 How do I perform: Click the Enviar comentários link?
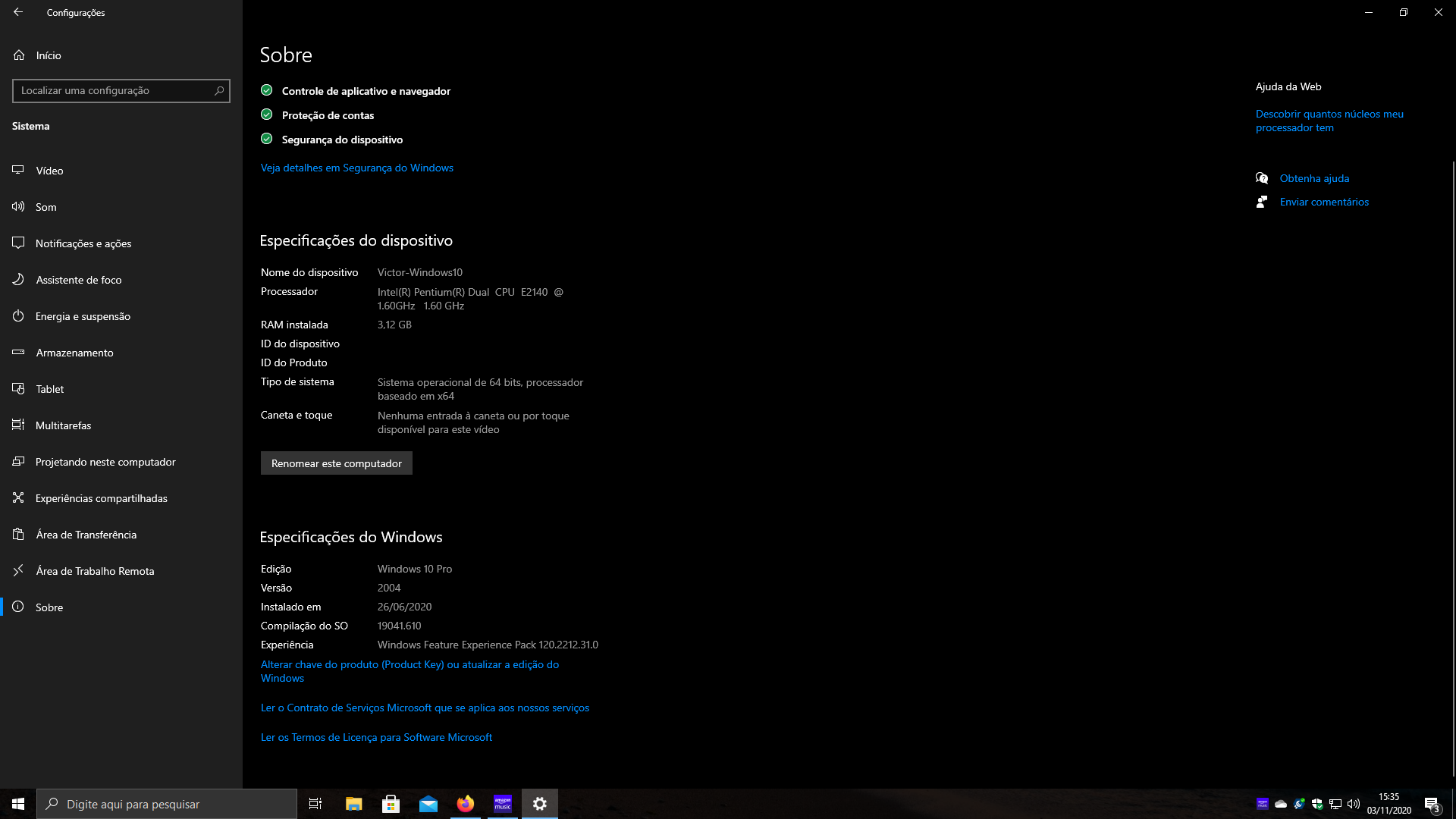click(1324, 202)
